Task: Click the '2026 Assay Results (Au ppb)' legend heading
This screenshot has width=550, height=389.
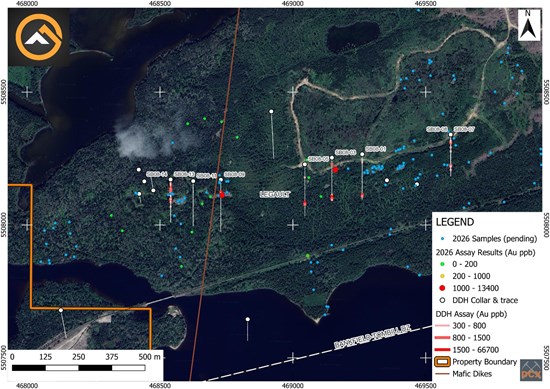Action: [x=485, y=253]
